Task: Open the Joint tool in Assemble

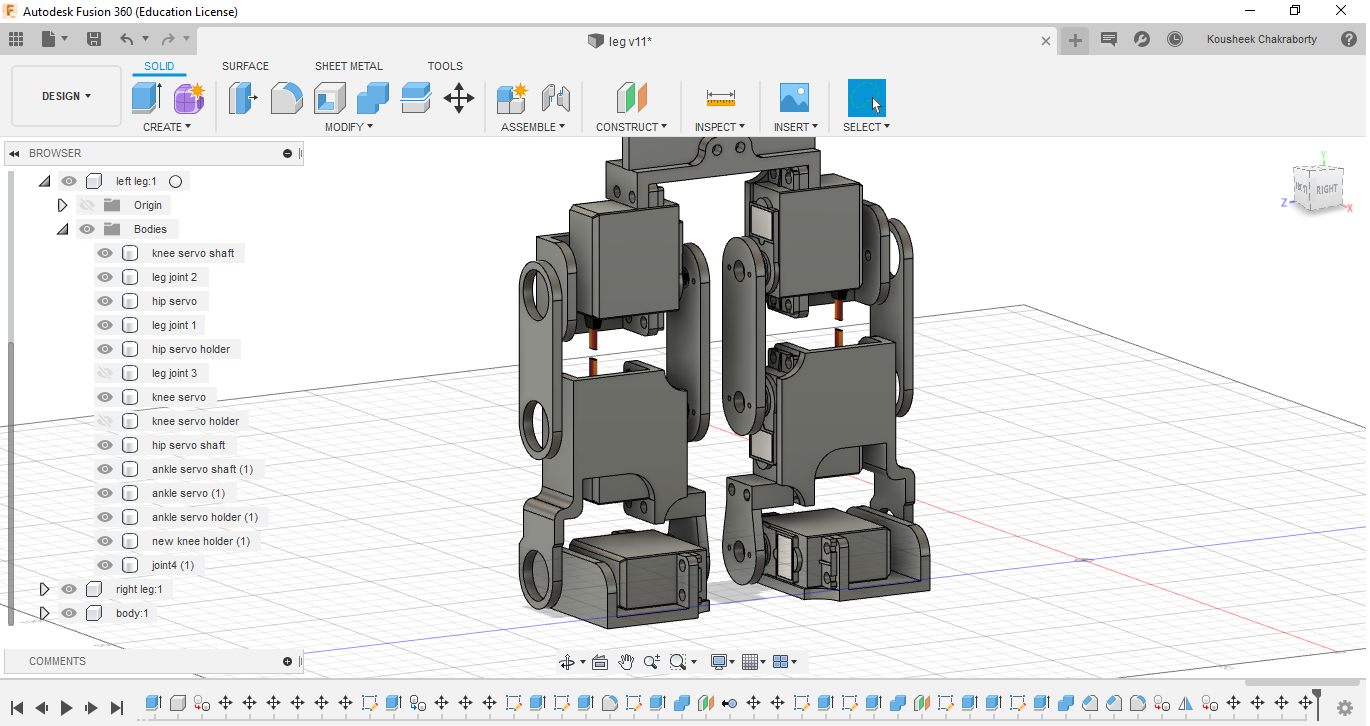Action: 555,98
